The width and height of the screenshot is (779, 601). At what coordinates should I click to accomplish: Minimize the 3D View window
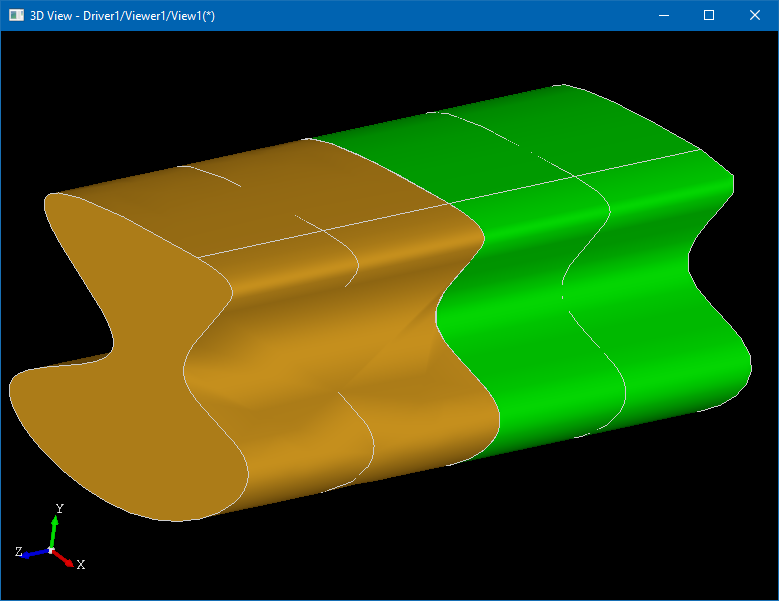click(663, 15)
